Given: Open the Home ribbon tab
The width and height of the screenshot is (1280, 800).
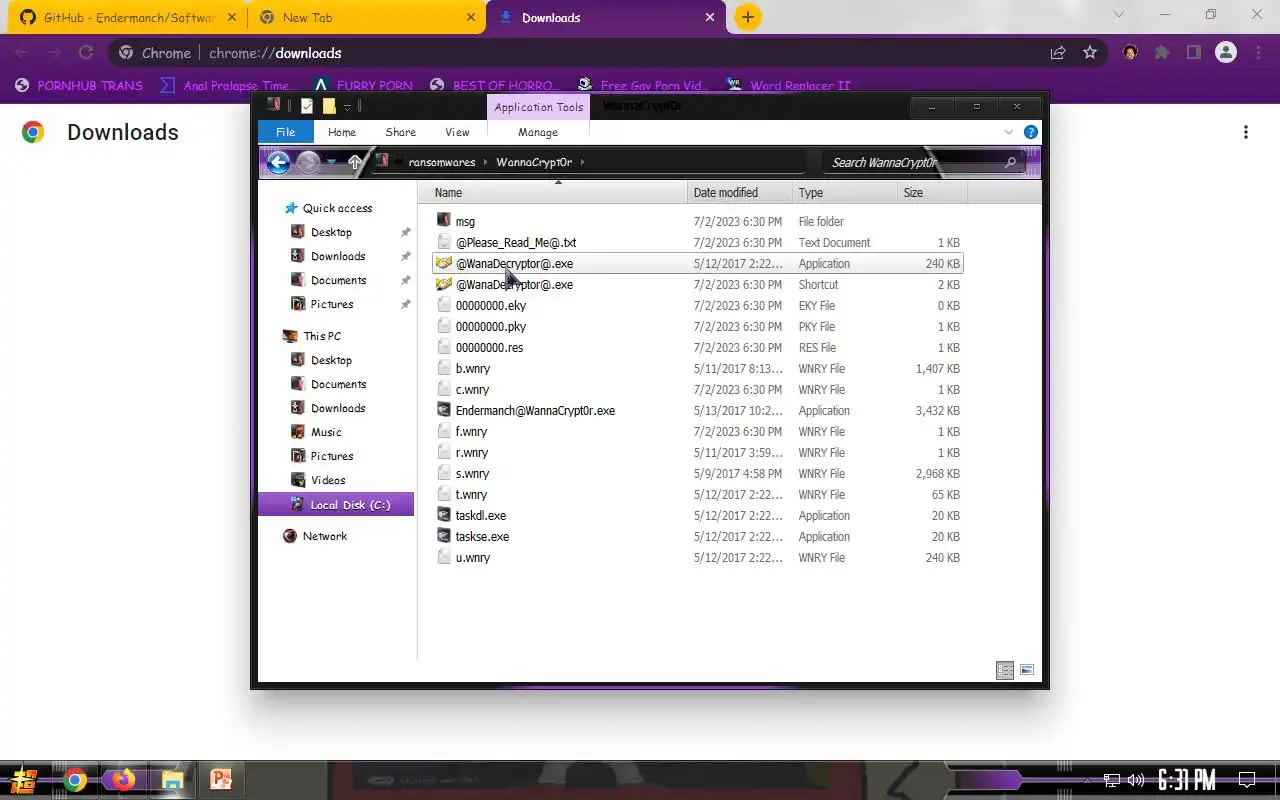Looking at the screenshot, I should click(x=342, y=132).
